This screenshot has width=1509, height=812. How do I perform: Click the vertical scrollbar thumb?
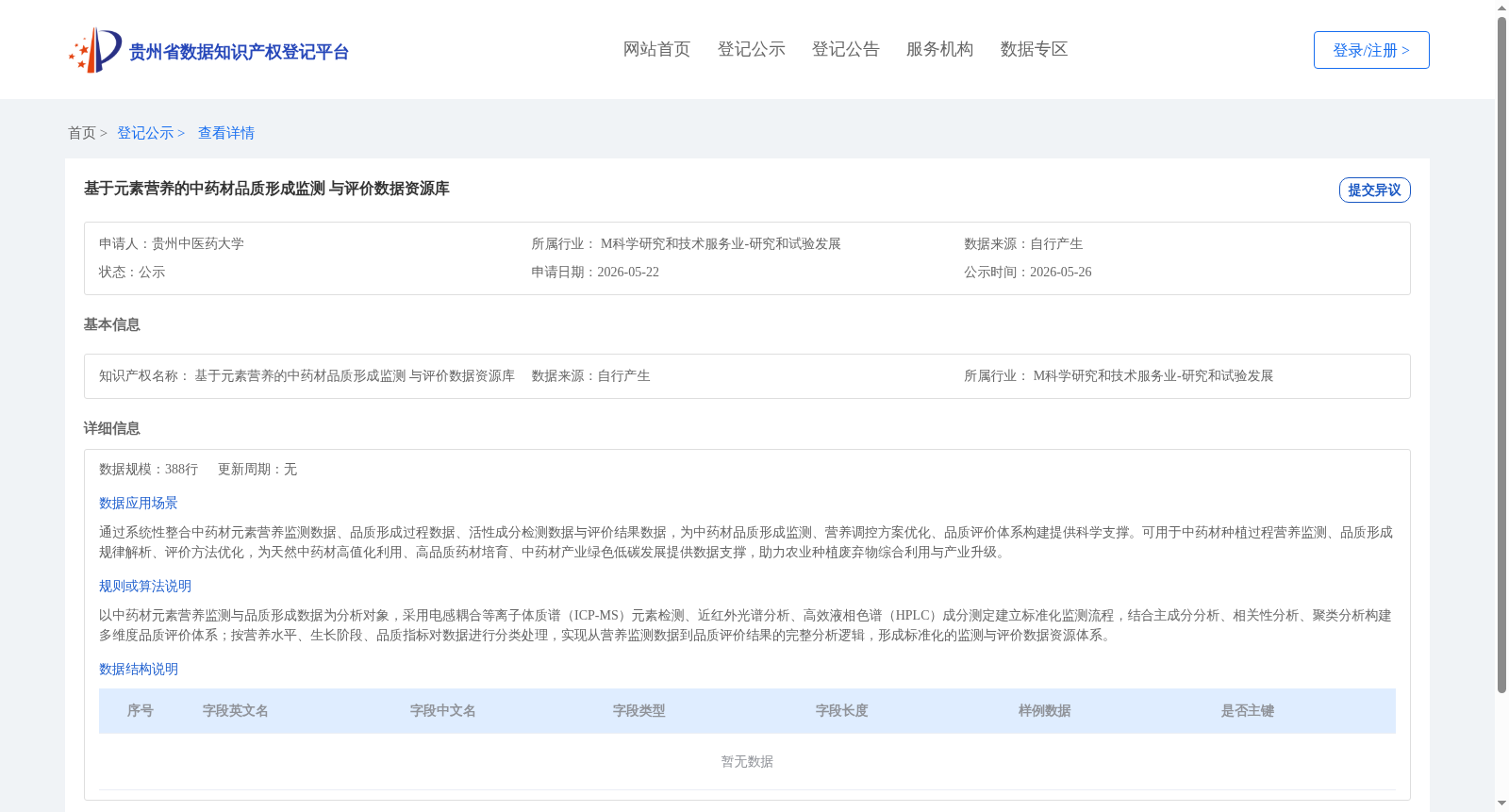point(1501,356)
